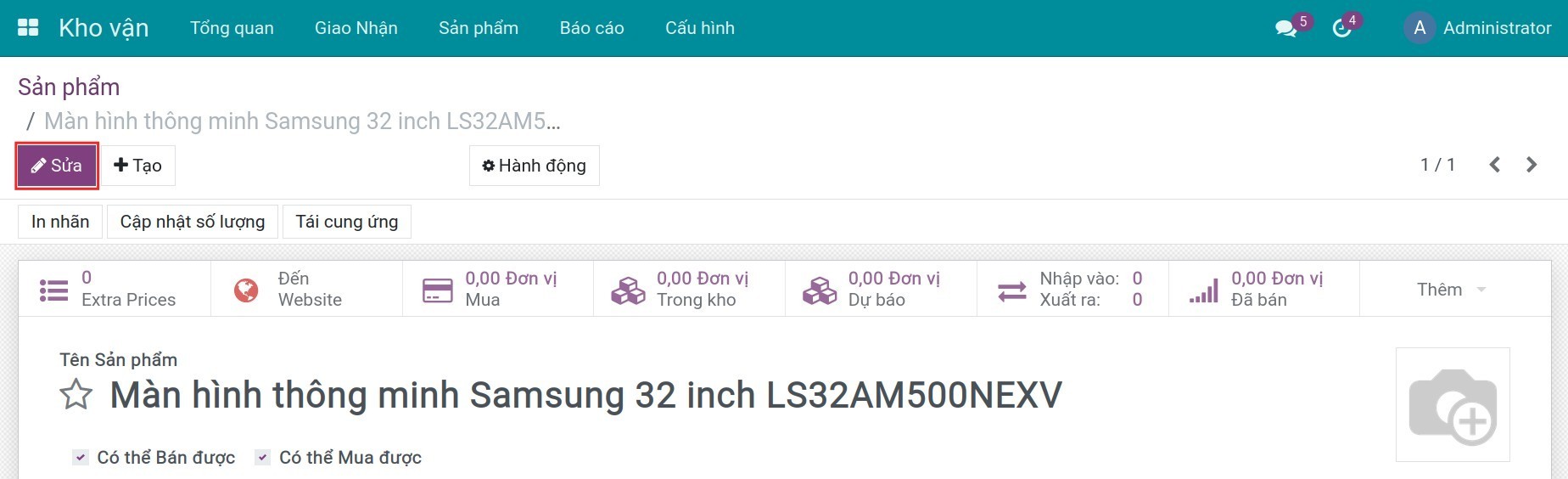Screen dimensions: 1568x479
Task: Click the Mua credit card icon
Action: coord(437,290)
